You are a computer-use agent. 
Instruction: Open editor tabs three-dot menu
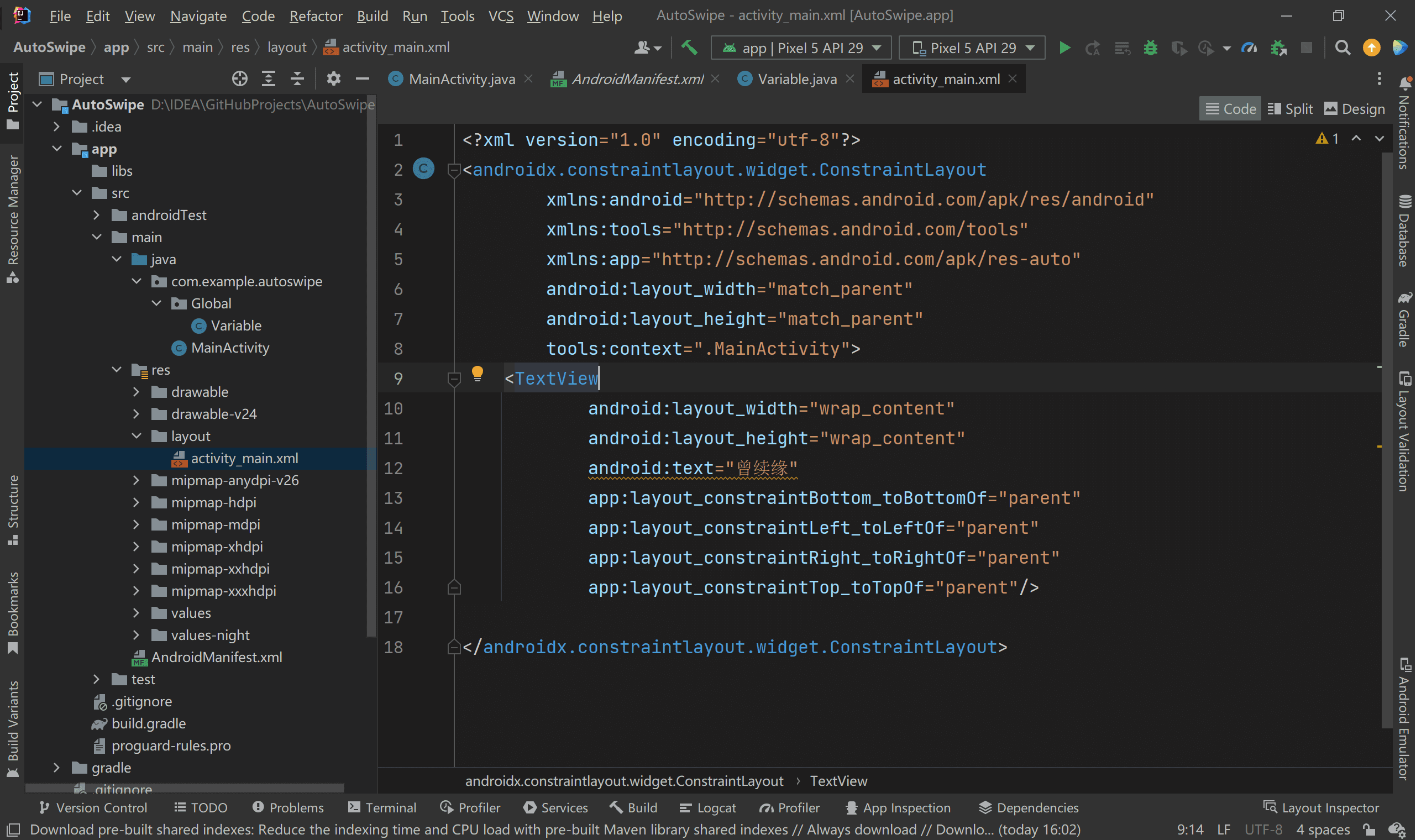1379,78
